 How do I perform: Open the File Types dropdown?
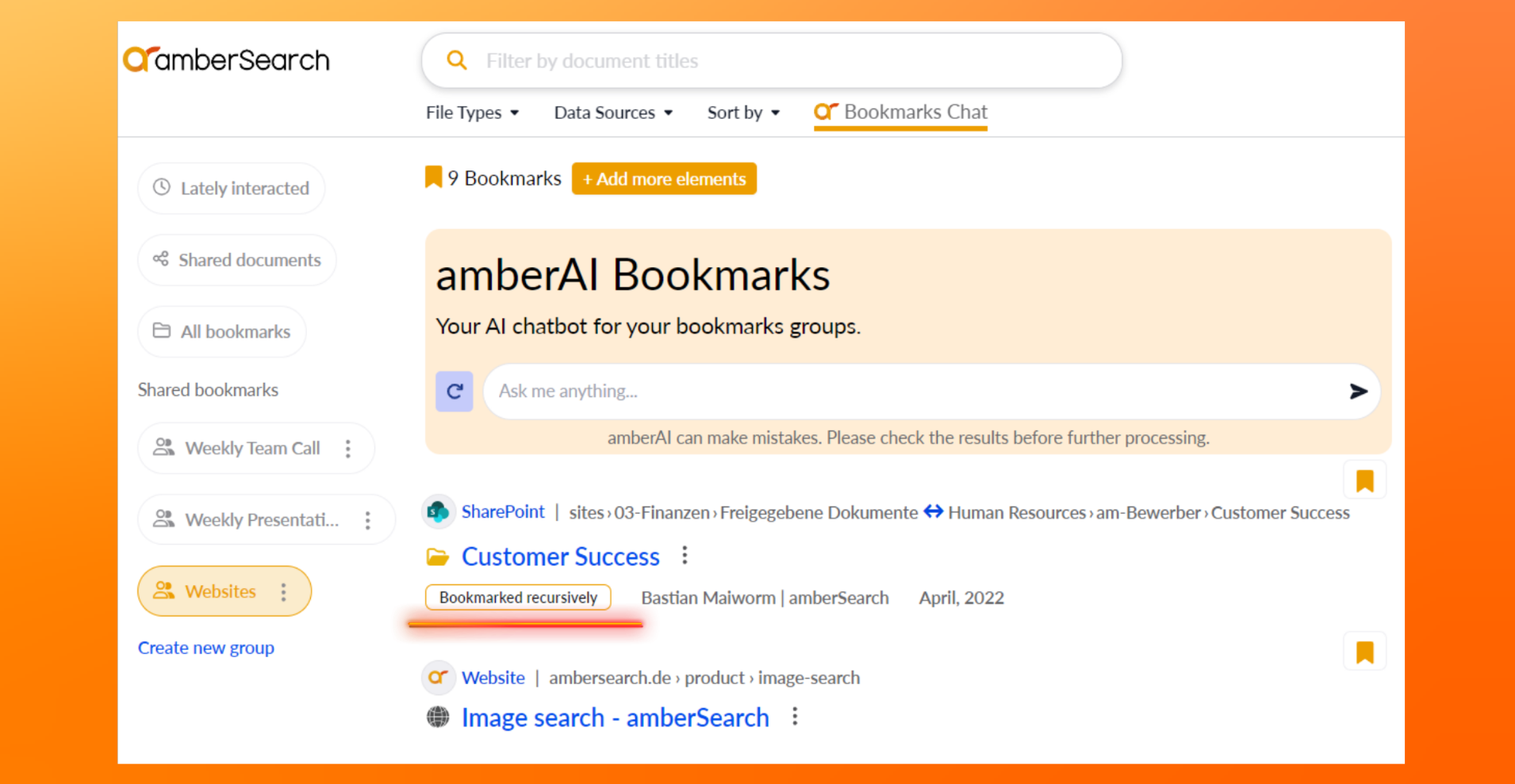click(x=473, y=113)
